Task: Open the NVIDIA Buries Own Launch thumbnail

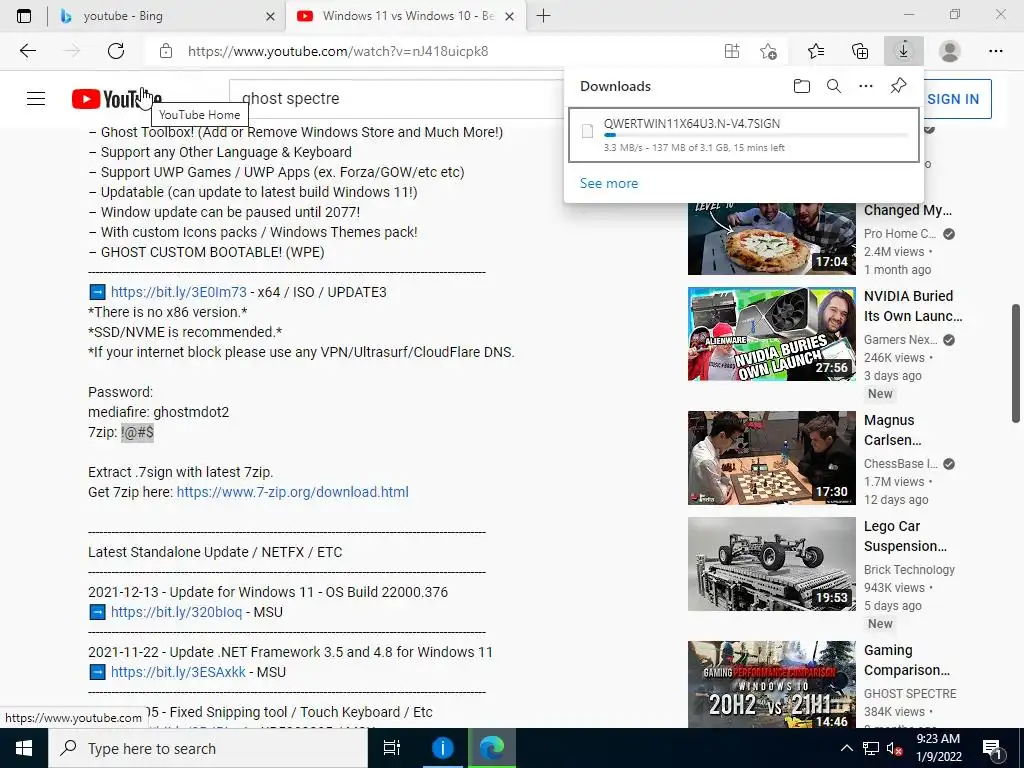Action: pos(771,334)
